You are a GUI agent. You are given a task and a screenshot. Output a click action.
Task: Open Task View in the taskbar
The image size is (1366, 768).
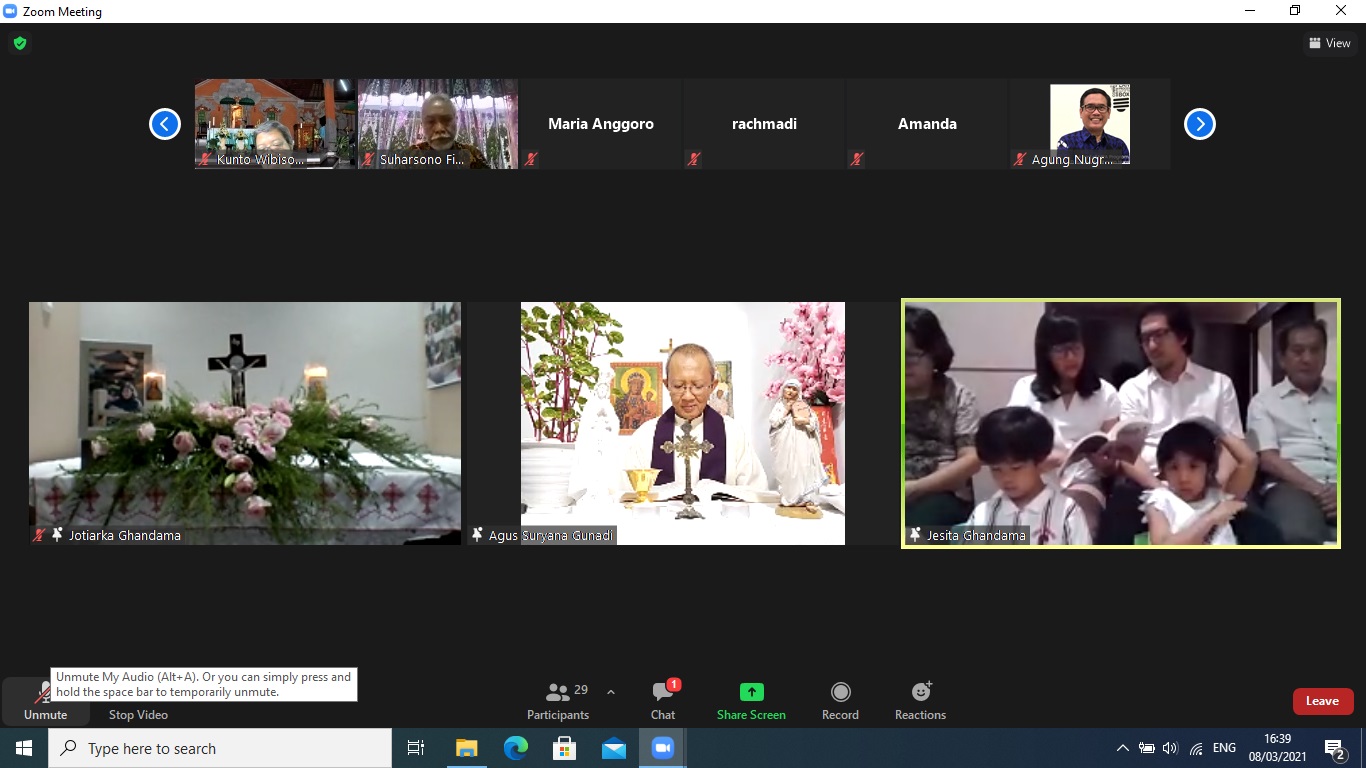click(416, 748)
